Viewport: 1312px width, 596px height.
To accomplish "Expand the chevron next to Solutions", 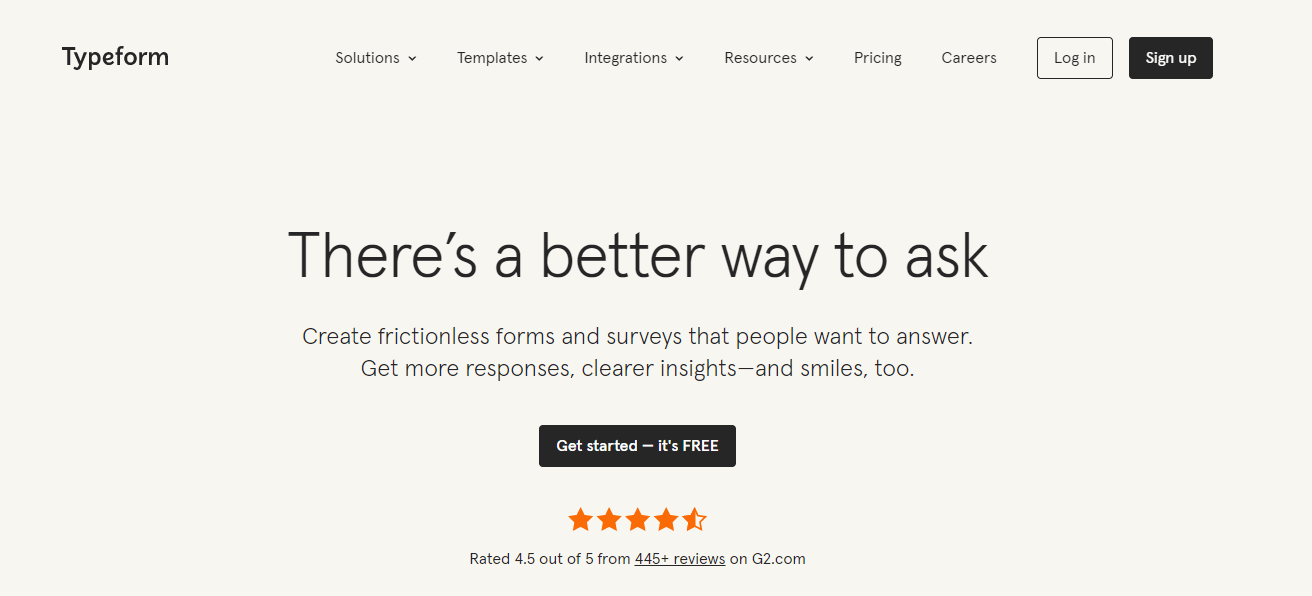I will click(412, 59).
